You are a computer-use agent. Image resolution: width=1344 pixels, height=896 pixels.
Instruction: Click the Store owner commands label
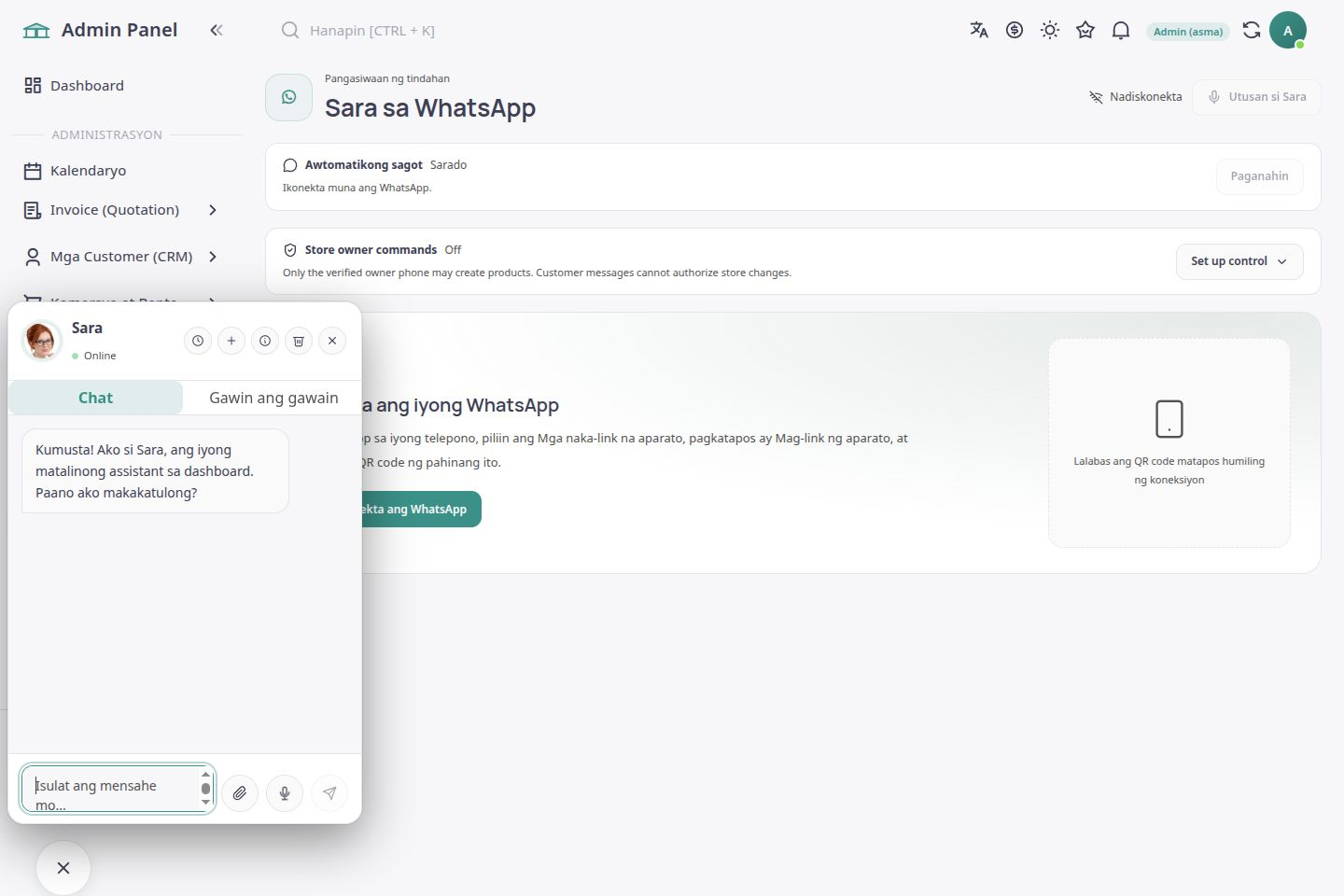click(371, 250)
